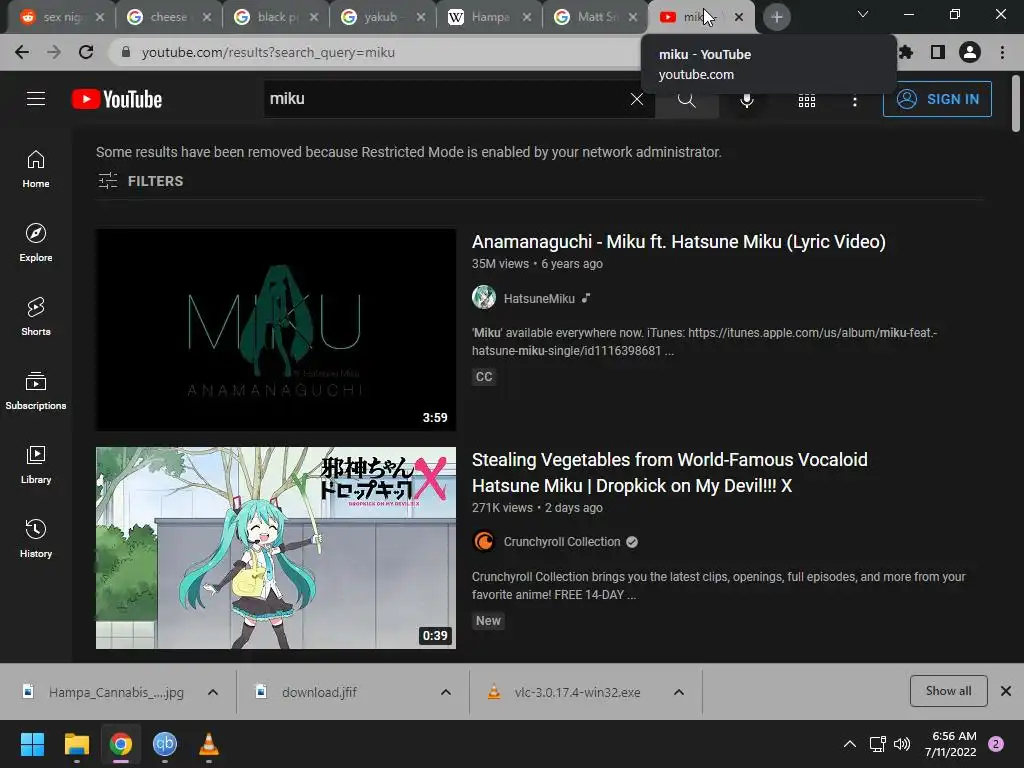Open VLC from taskbar

pyautogui.click(x=208, y=744)
